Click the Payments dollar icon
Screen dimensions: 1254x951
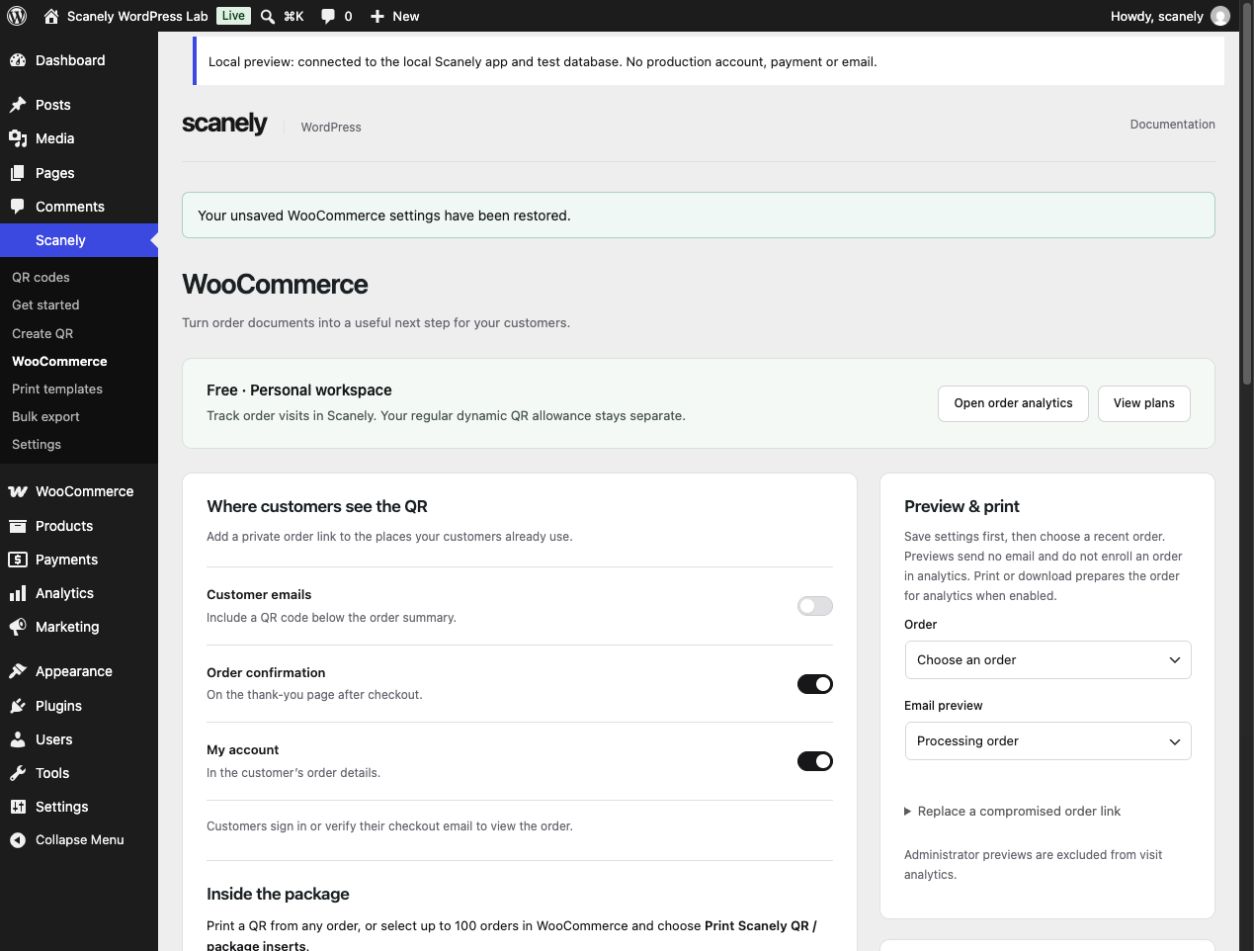[x=17, y=559]
